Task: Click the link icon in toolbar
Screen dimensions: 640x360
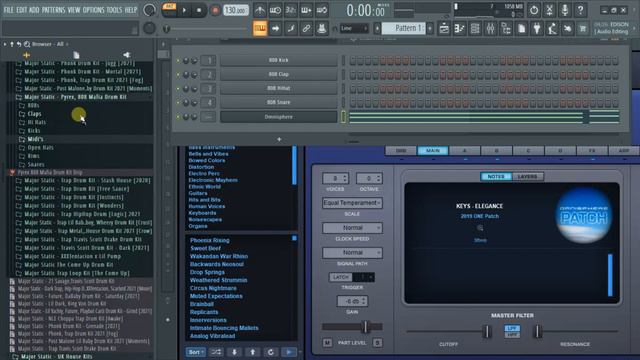Action: (306, 29)
